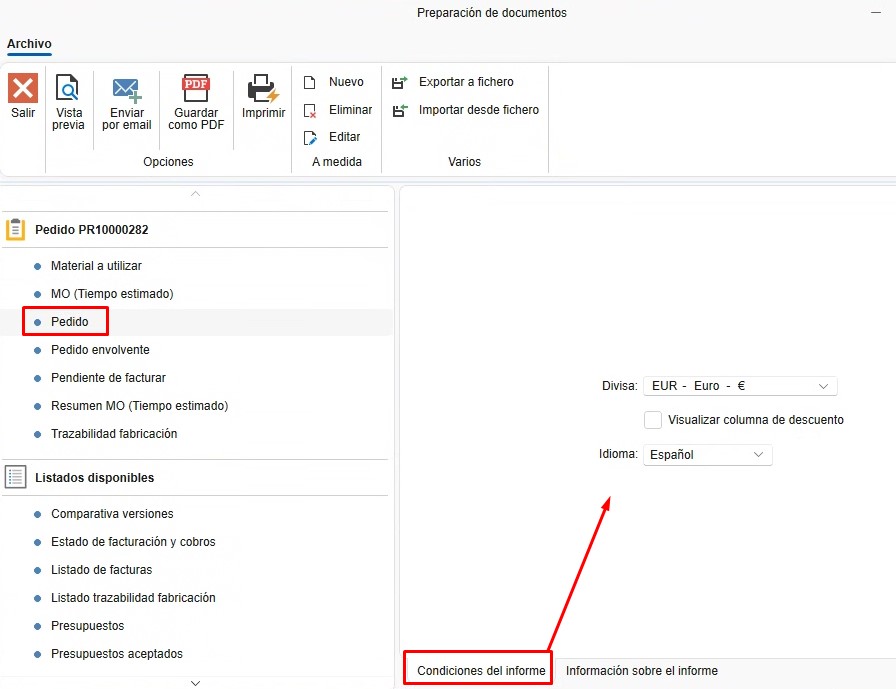Enable Visualizar columna de descuento checkbox

tap(653, 420)
